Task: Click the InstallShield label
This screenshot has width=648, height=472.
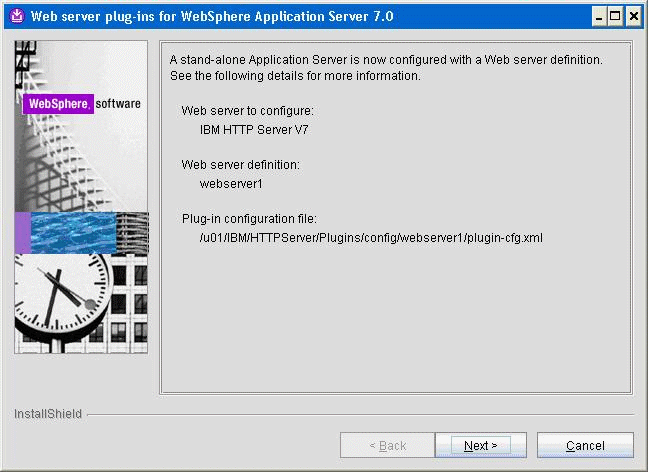Action: 48,414
